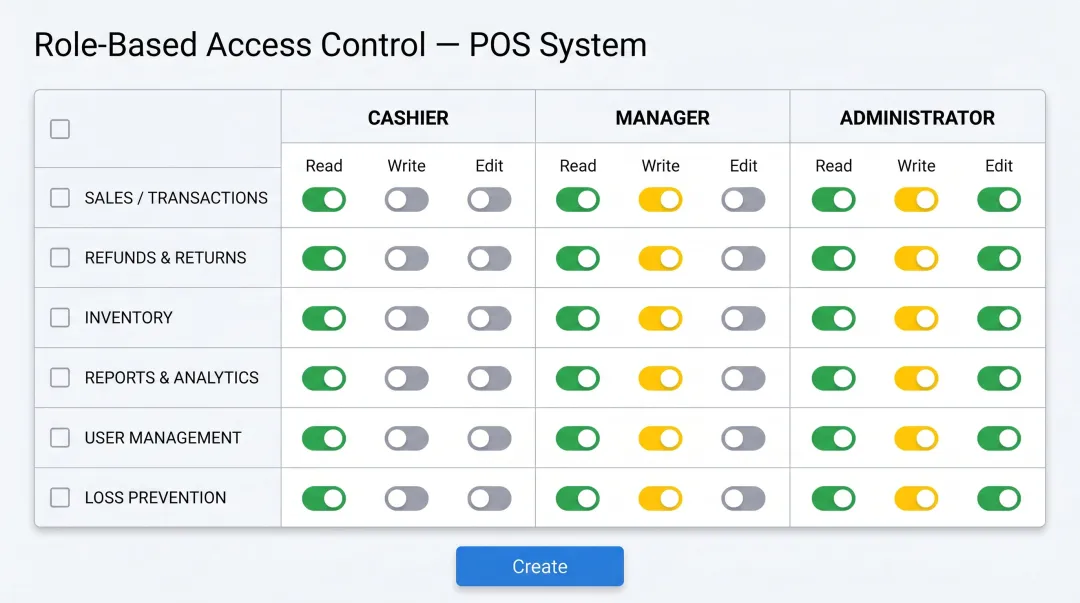Select the INVENTORY row checkbox
The image size is (1080, 603).
click(59, 318)
